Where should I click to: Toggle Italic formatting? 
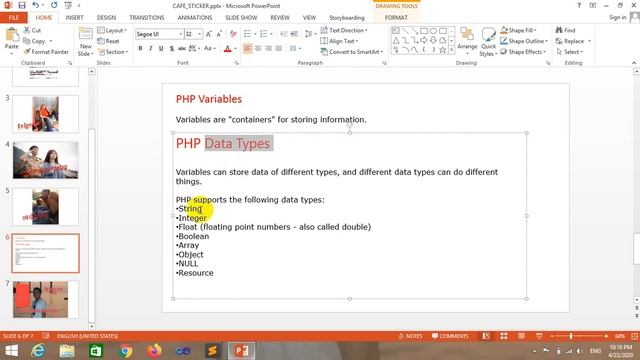pyautogui.click(x=151, y=49)
